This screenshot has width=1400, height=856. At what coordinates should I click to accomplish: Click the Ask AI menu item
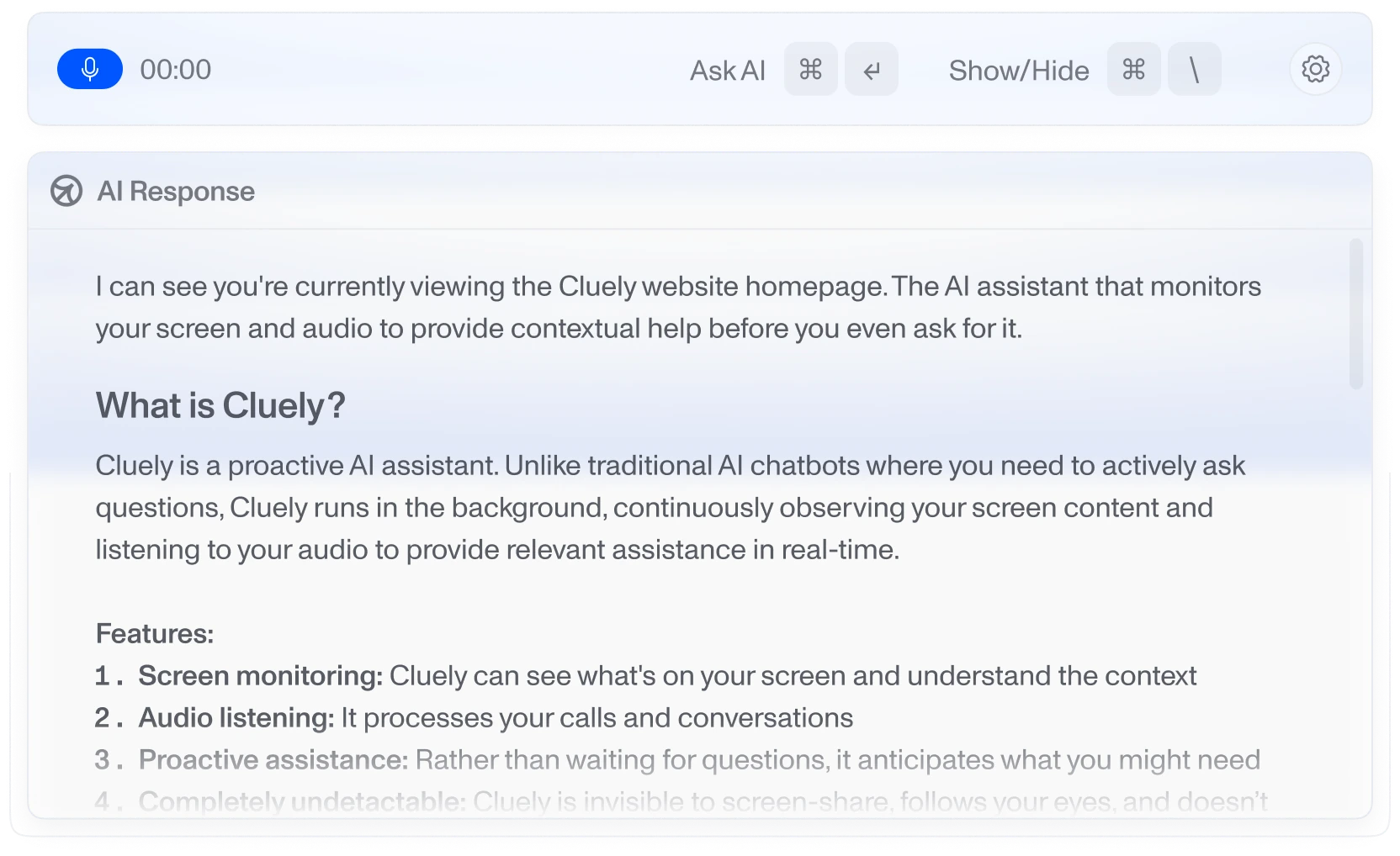727,70
